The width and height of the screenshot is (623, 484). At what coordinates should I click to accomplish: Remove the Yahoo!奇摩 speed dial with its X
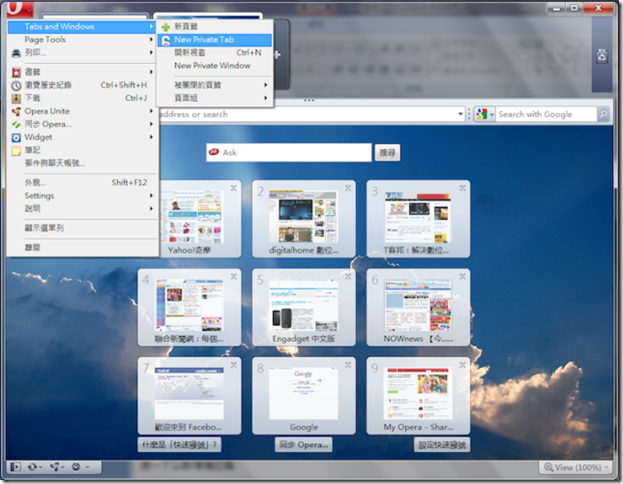tap(234, 188)
